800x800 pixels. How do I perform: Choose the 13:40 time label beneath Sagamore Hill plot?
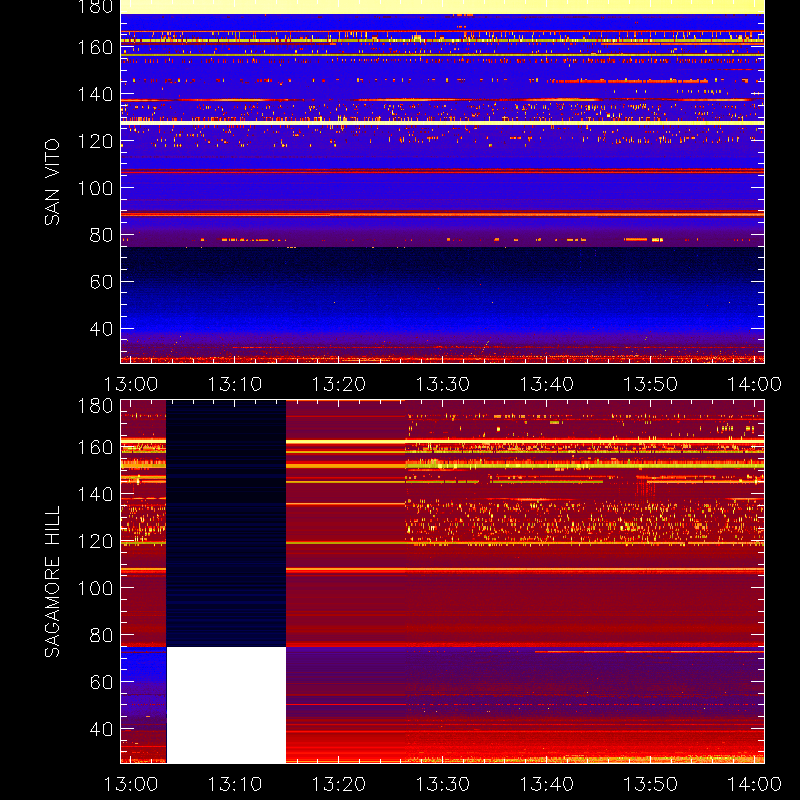point(547,784)
